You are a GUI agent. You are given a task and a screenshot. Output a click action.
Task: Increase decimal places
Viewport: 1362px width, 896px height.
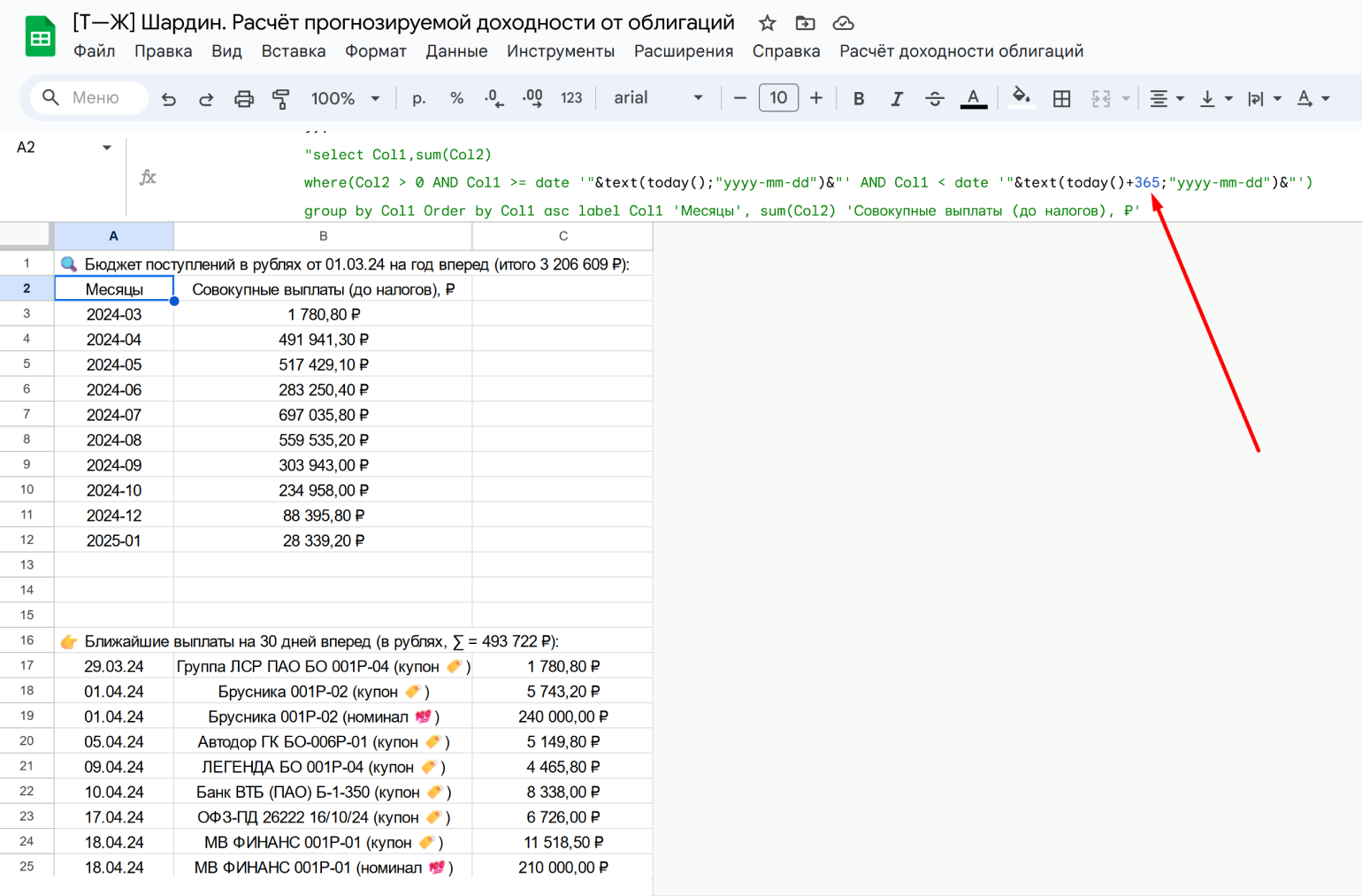pyautogui.click(x=532, y=98)
